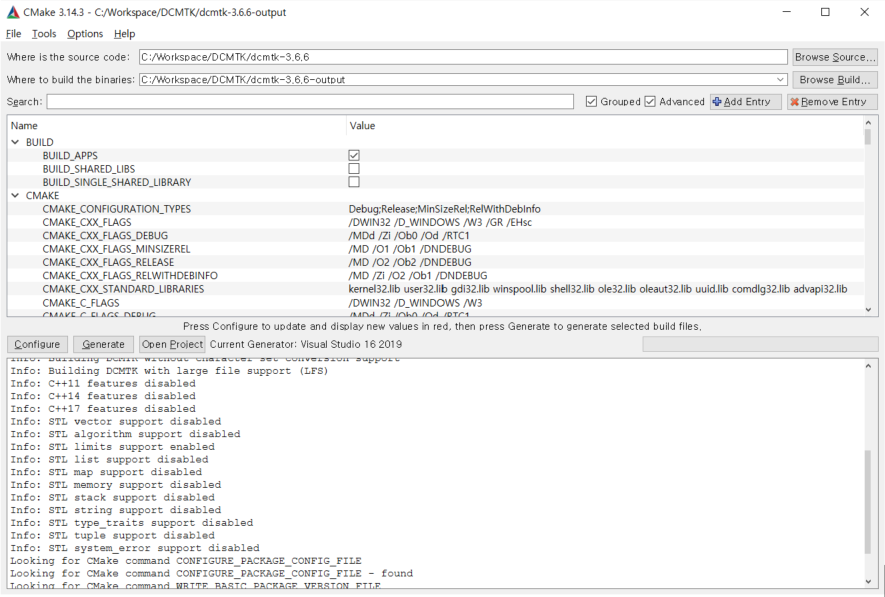Uncheck the BUILD_APPS checkbox
885x597 pixels.
[354, 155]
